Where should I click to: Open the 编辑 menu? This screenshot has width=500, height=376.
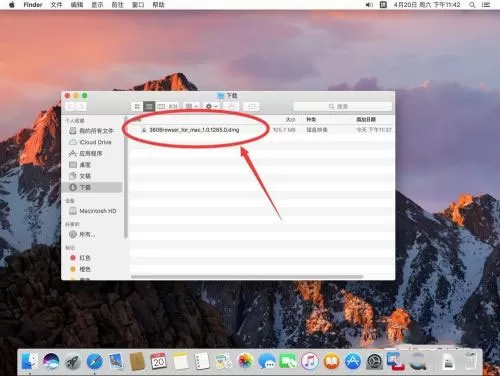(x=77, y=5)
